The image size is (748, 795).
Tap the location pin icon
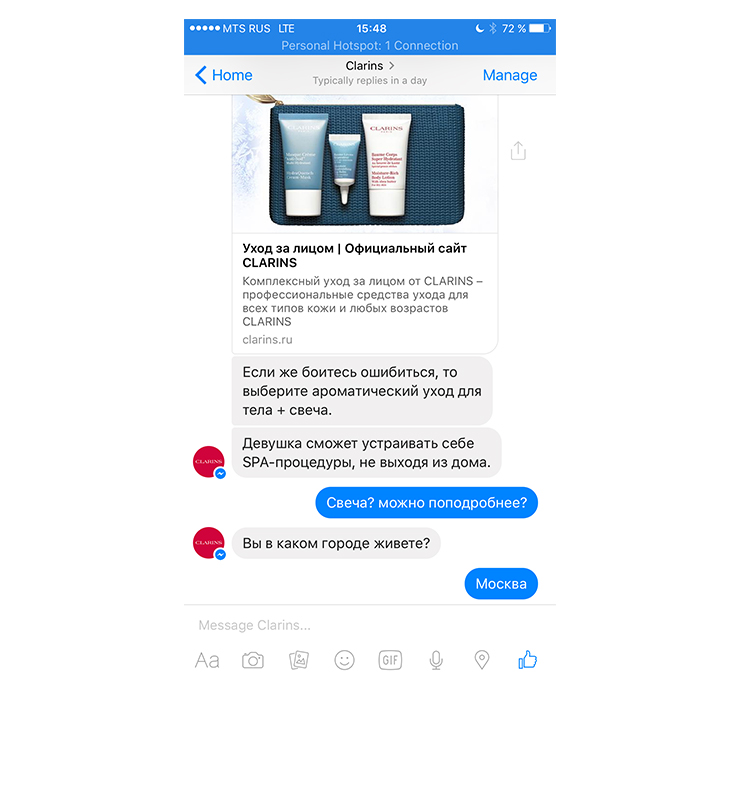[482, 660]
